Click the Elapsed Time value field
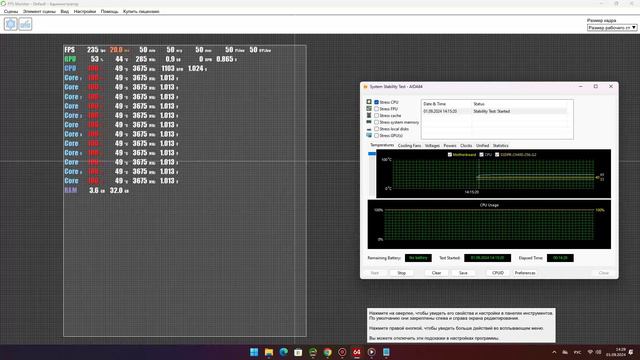The height and width of the screenshot is (360, 640). 560,258
